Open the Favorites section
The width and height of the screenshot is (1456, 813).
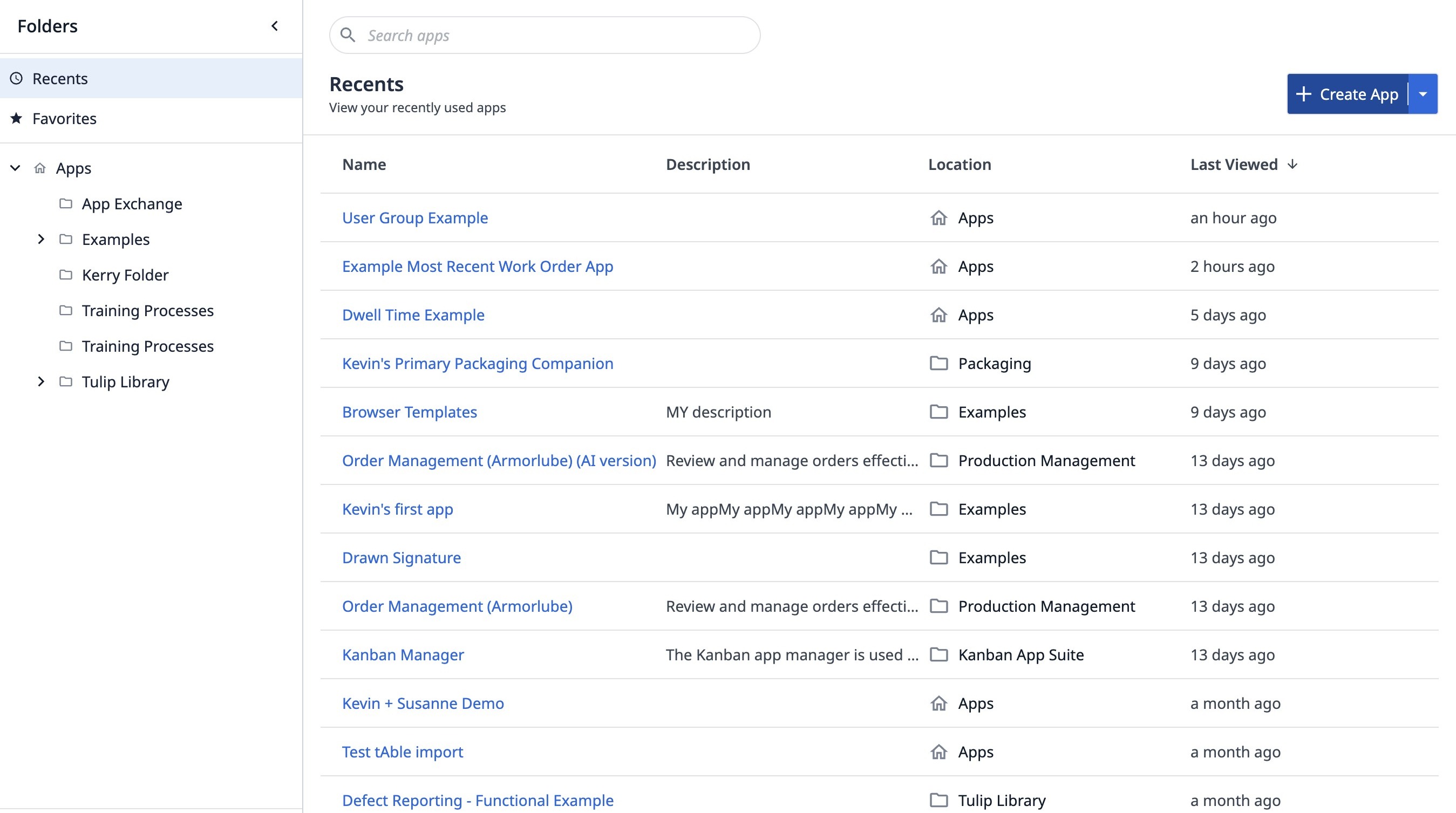point(64,119)
